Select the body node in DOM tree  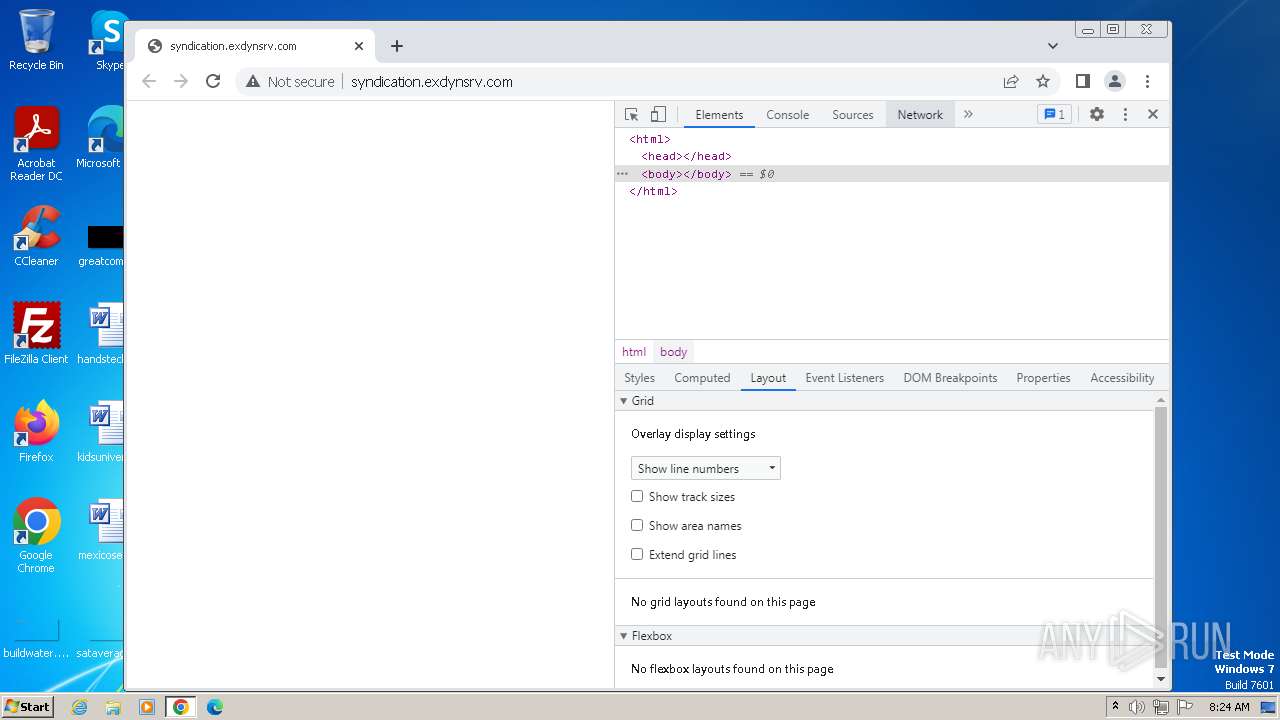(x=686, y=174)
